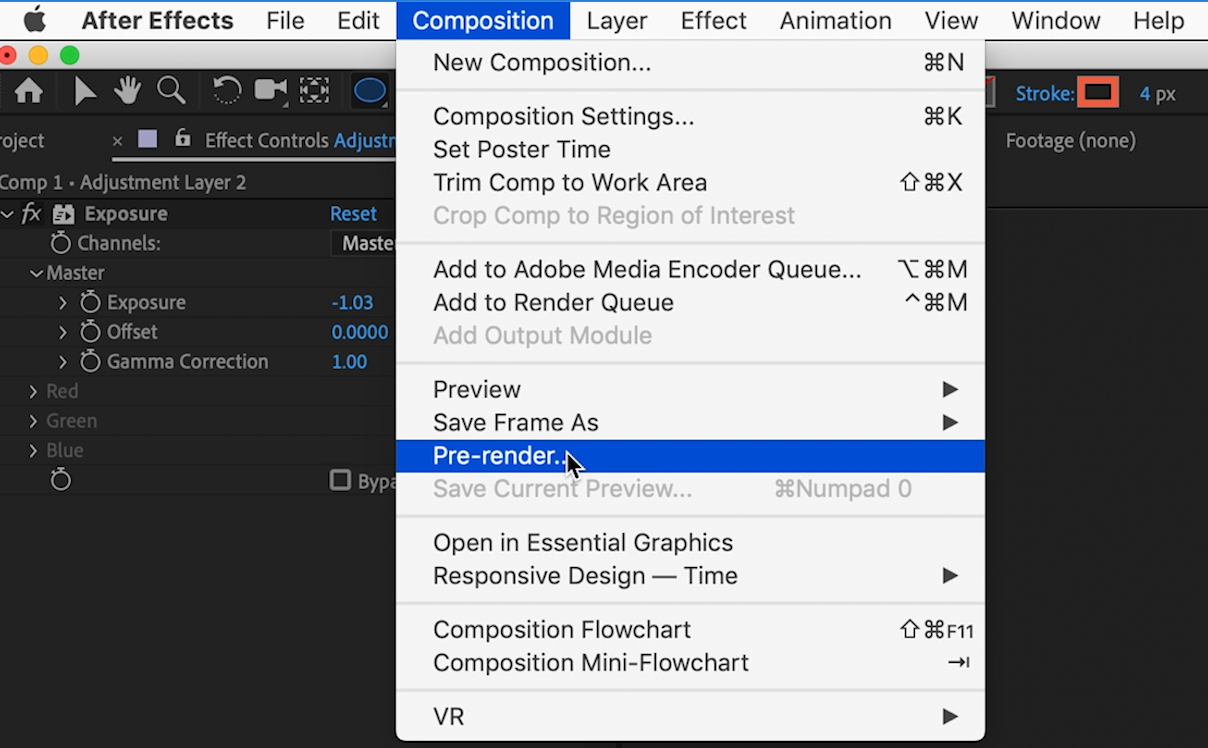The height and width of the screenshot is (748, 1208).
Task: Activate the Zoom tool
Action: (171, 90)
